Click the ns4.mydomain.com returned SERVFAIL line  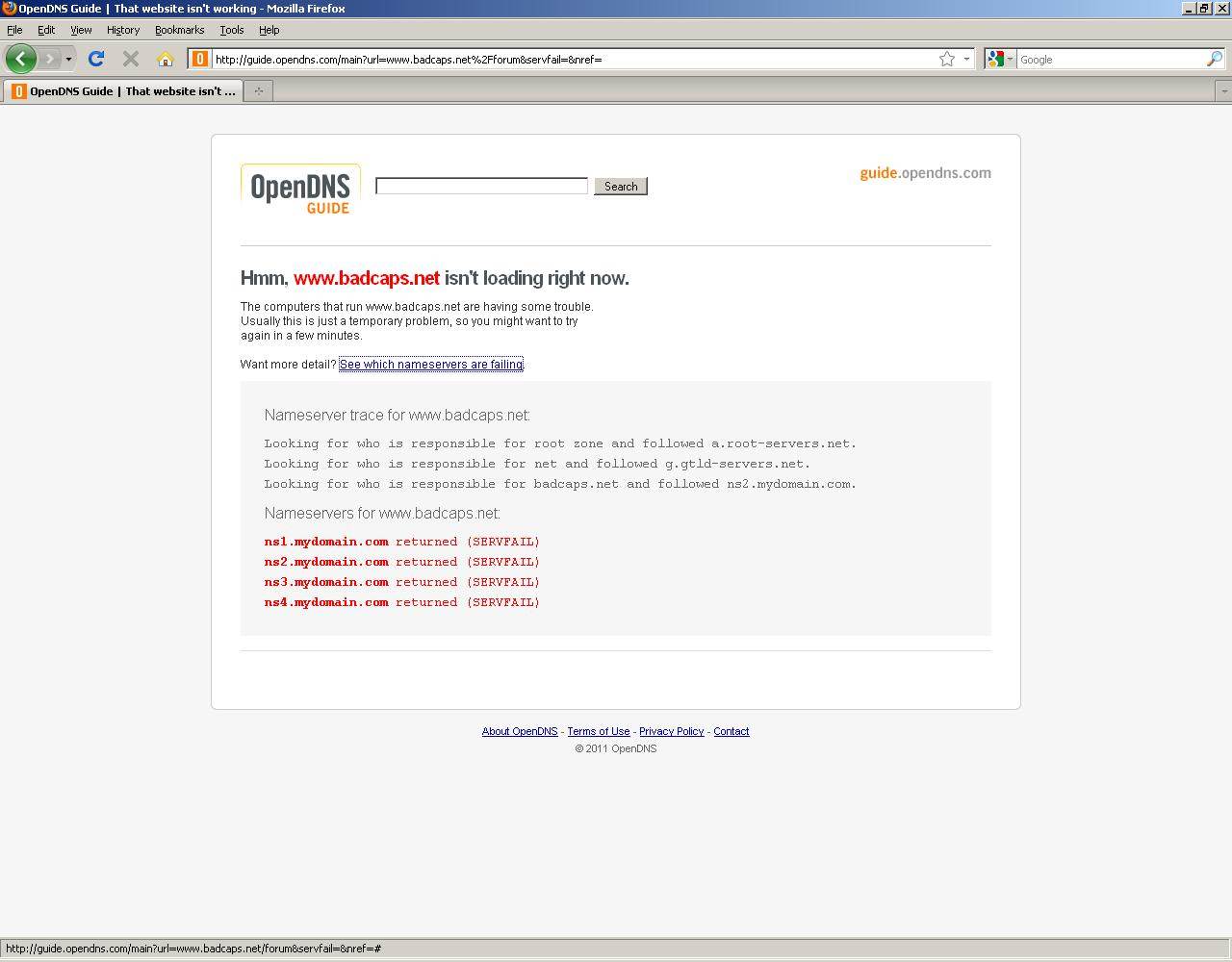click(402, 602)
